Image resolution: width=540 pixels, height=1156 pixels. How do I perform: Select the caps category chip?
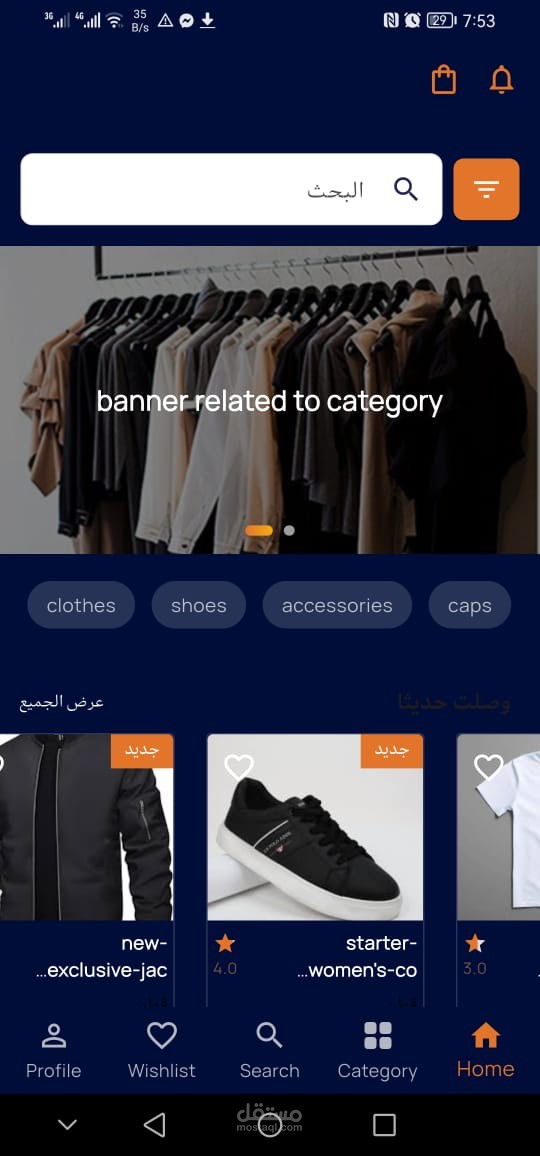coord(470,605)
